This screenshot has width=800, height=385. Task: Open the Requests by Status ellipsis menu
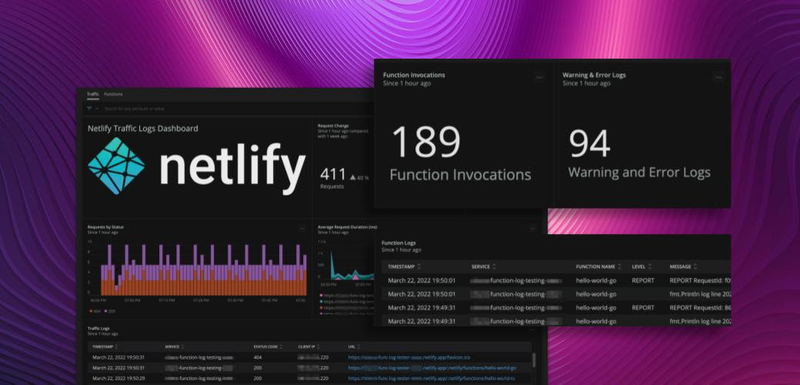point(302,229)
